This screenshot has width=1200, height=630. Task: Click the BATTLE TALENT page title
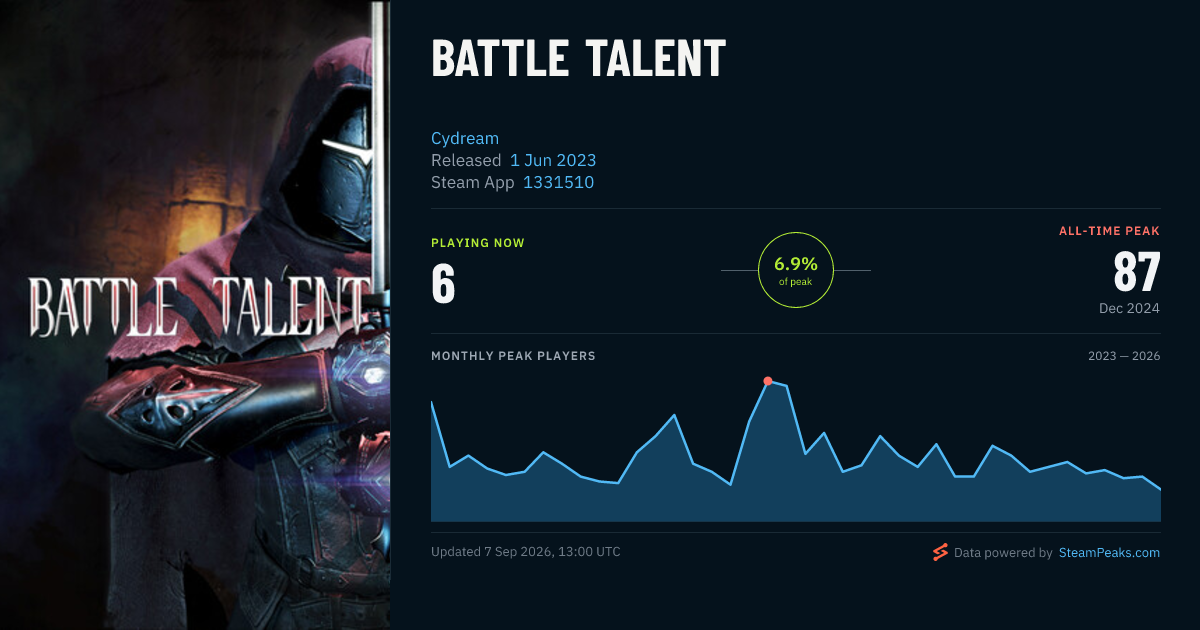pos(578,59)
